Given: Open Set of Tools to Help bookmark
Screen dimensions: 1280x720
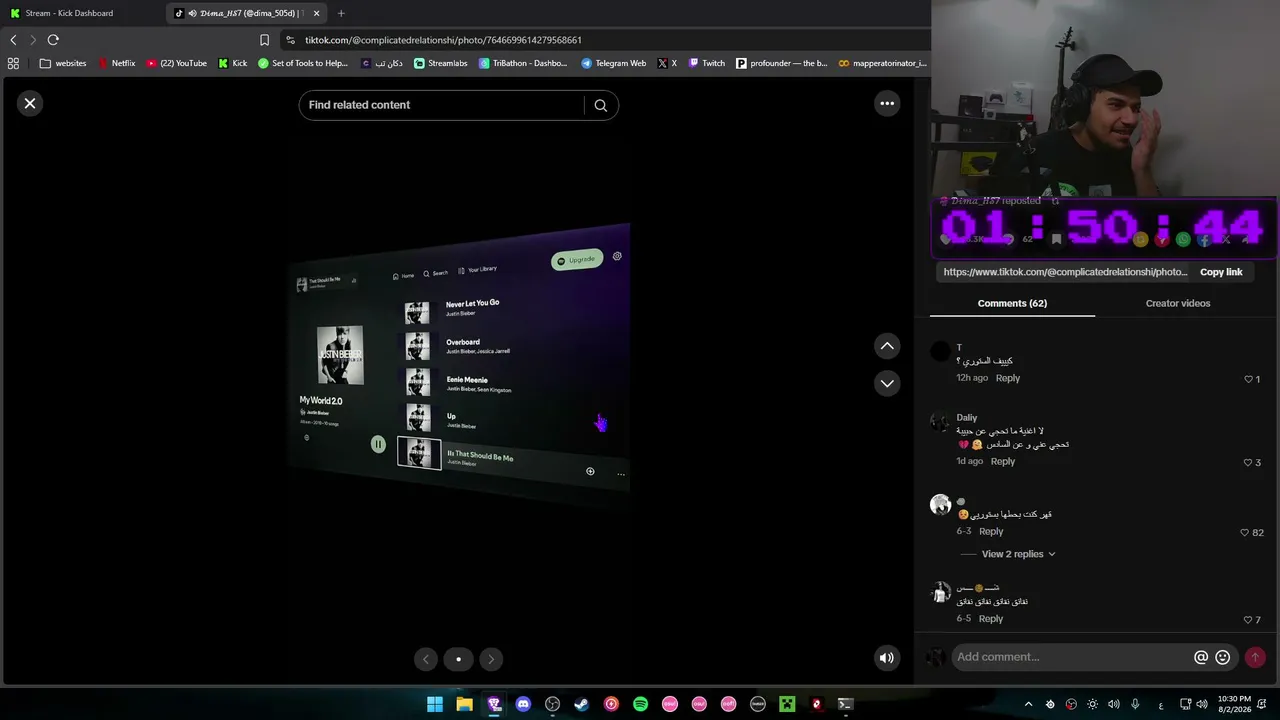Looking at the screenshot, I should [x=303, y=63].
